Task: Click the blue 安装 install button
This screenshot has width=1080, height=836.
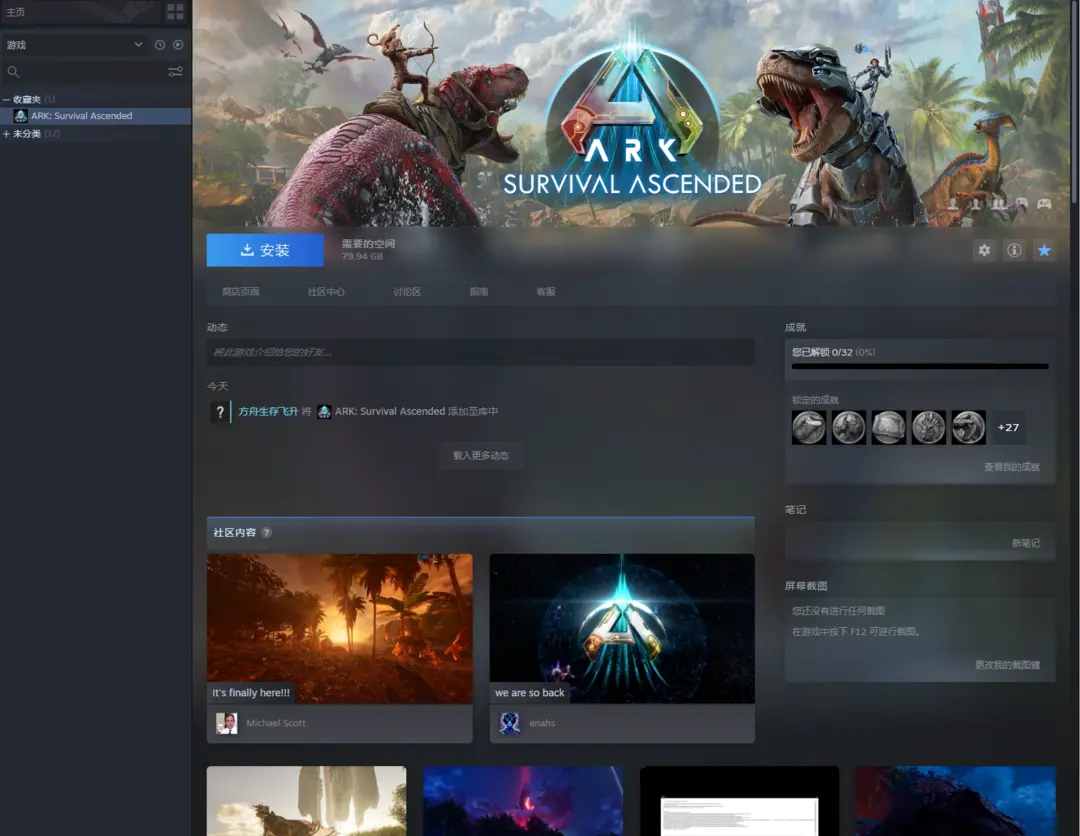Action: click(265, 250)
